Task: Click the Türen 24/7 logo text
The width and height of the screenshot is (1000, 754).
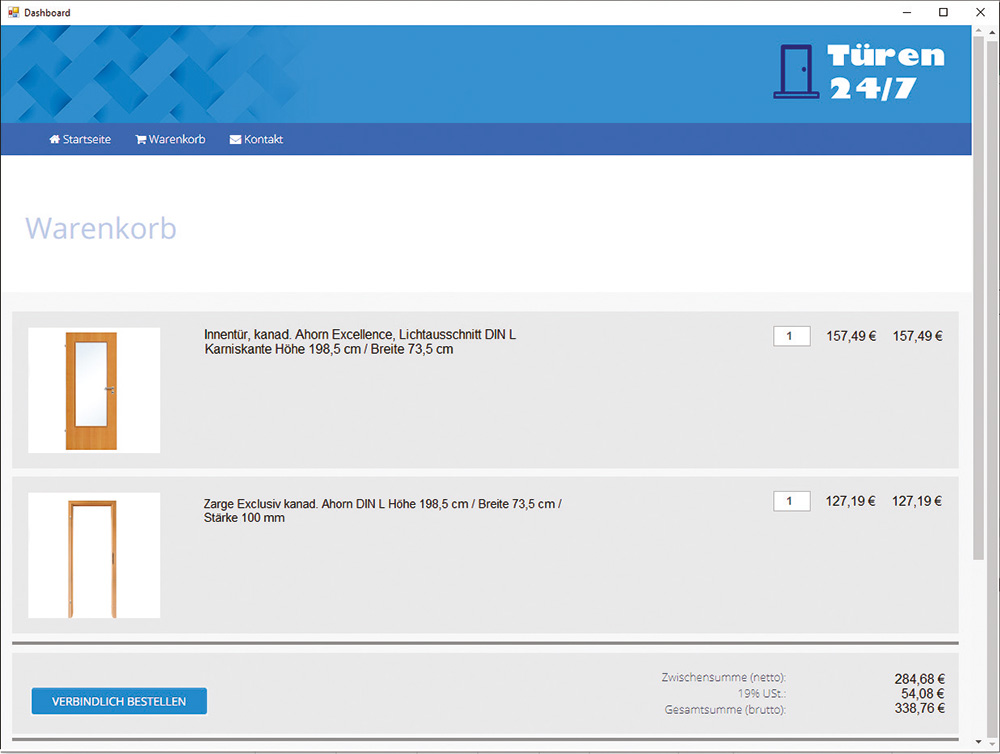Action: click(886, 71)
